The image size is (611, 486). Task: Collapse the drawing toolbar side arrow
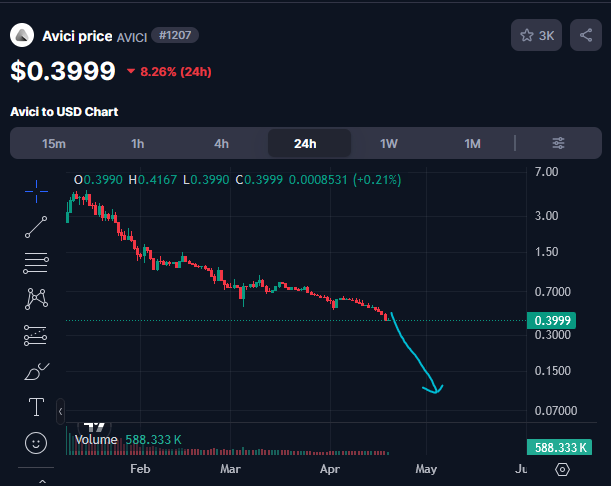coord(60,411)
